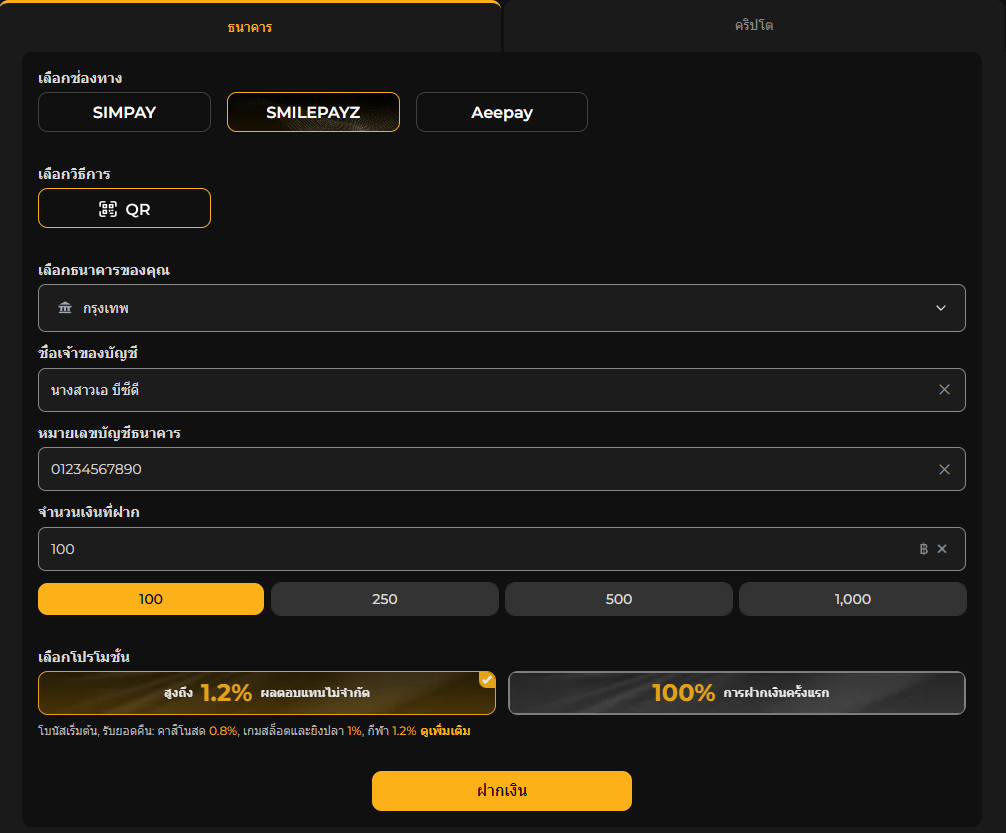Image resolution: width=1006 pixels, height=833 pixels.
Task: Switch to the คริปโต tab
Action: pyautogui.click(x=753, y=25)
